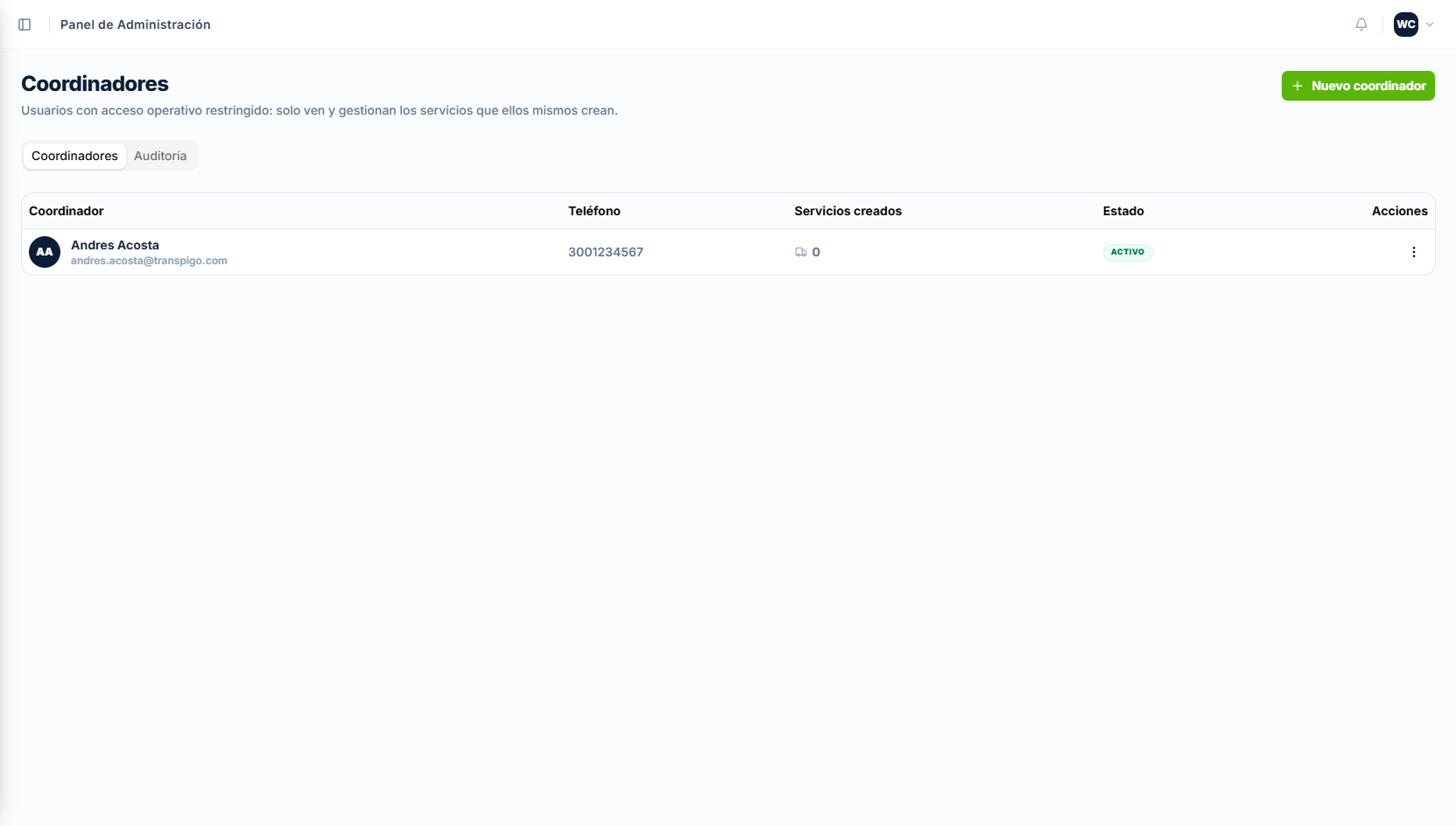Click the plus icon in Nuevo coordinador
Viewport: 1456px width, 826px height.
(x=1298, y=86)
